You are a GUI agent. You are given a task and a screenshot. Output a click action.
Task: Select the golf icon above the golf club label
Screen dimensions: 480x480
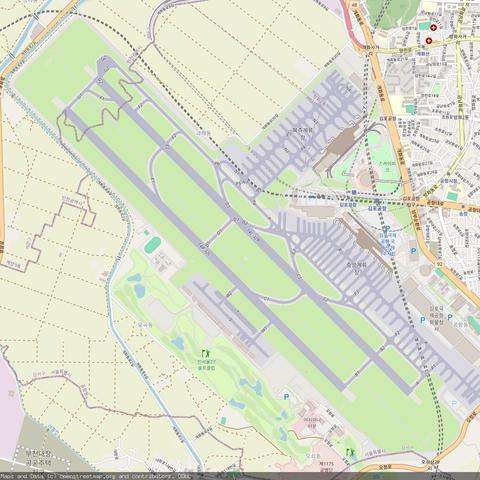pyautogui.click(x=206, y=353)
